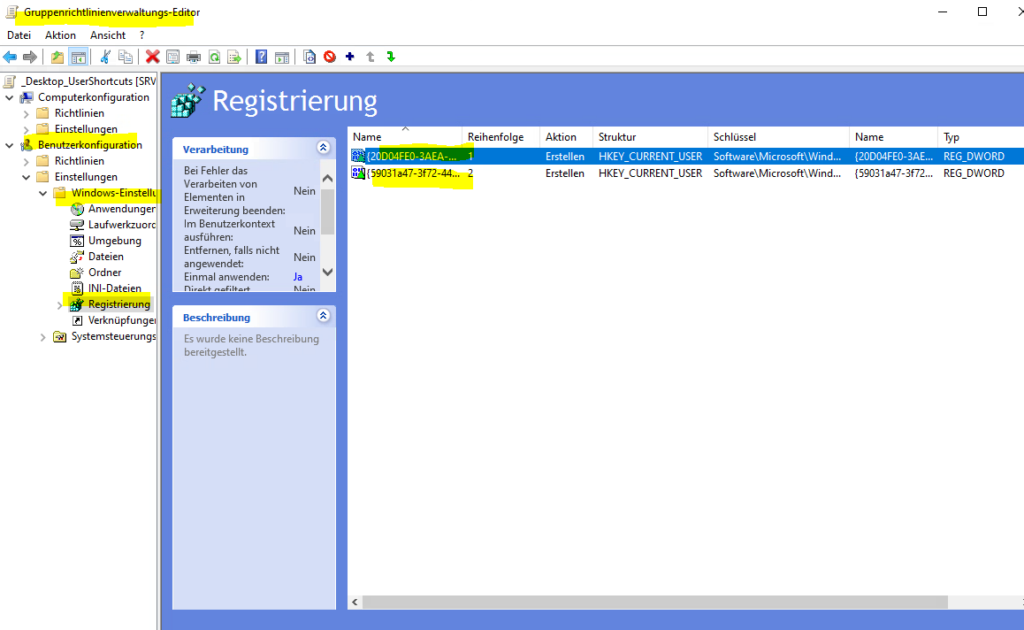Click the red circle disable-item icon

coord(329,57)
